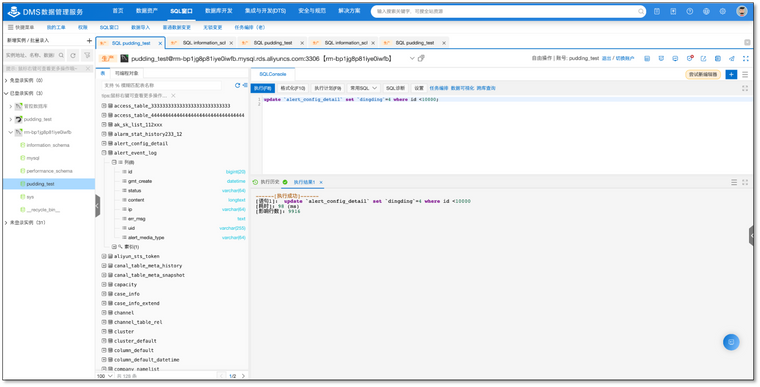The image size is (760, 387).
Task: Switch to the 执行历史 tab
Action: tap(270, 182)
